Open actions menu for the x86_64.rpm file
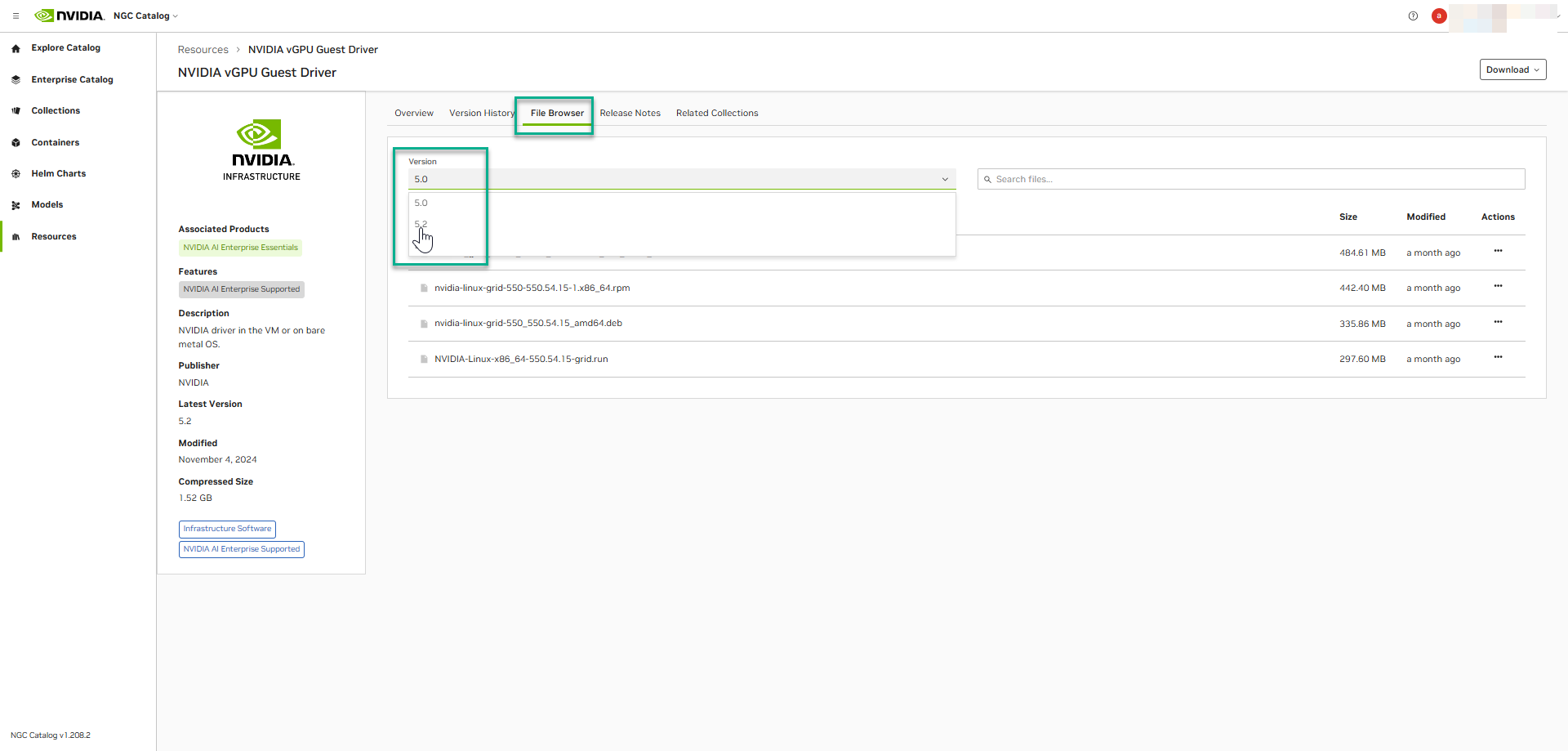The image size is (1568, 751). click(x=1498, y=286)
